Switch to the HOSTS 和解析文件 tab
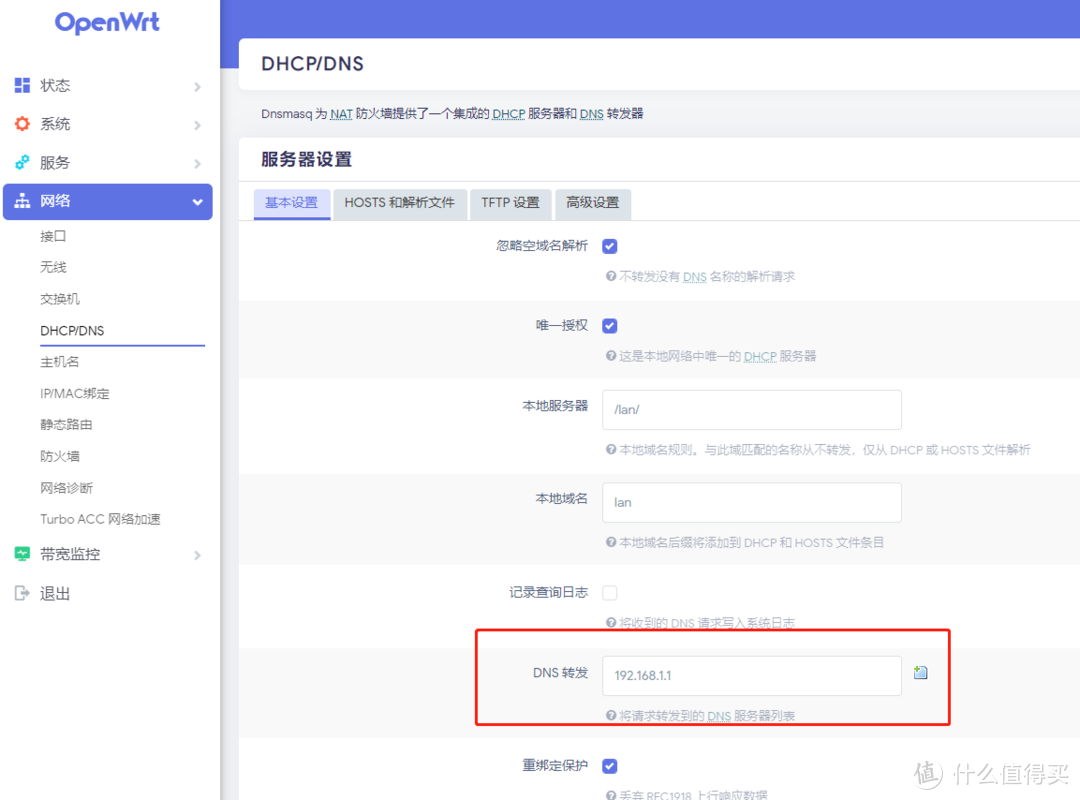Image resolution: width=1080 pixels, height=800 pixels. (x=400, y=204)
